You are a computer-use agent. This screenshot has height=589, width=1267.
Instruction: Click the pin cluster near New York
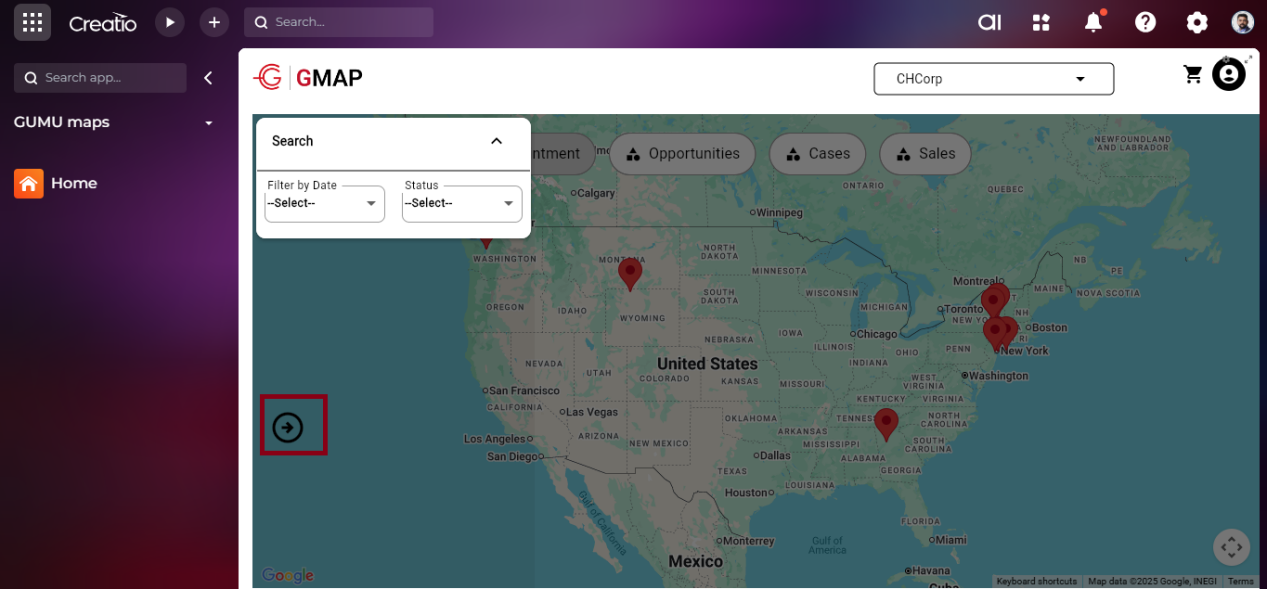coord(999,333)
